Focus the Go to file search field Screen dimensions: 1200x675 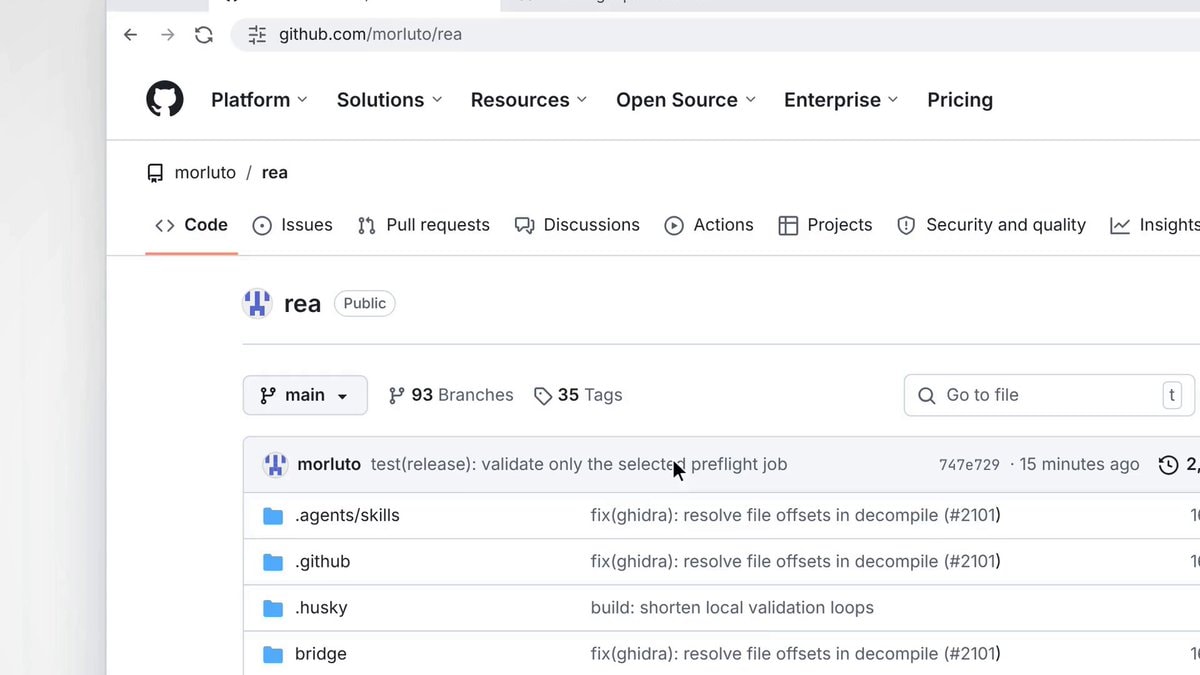coord(1049,395)
